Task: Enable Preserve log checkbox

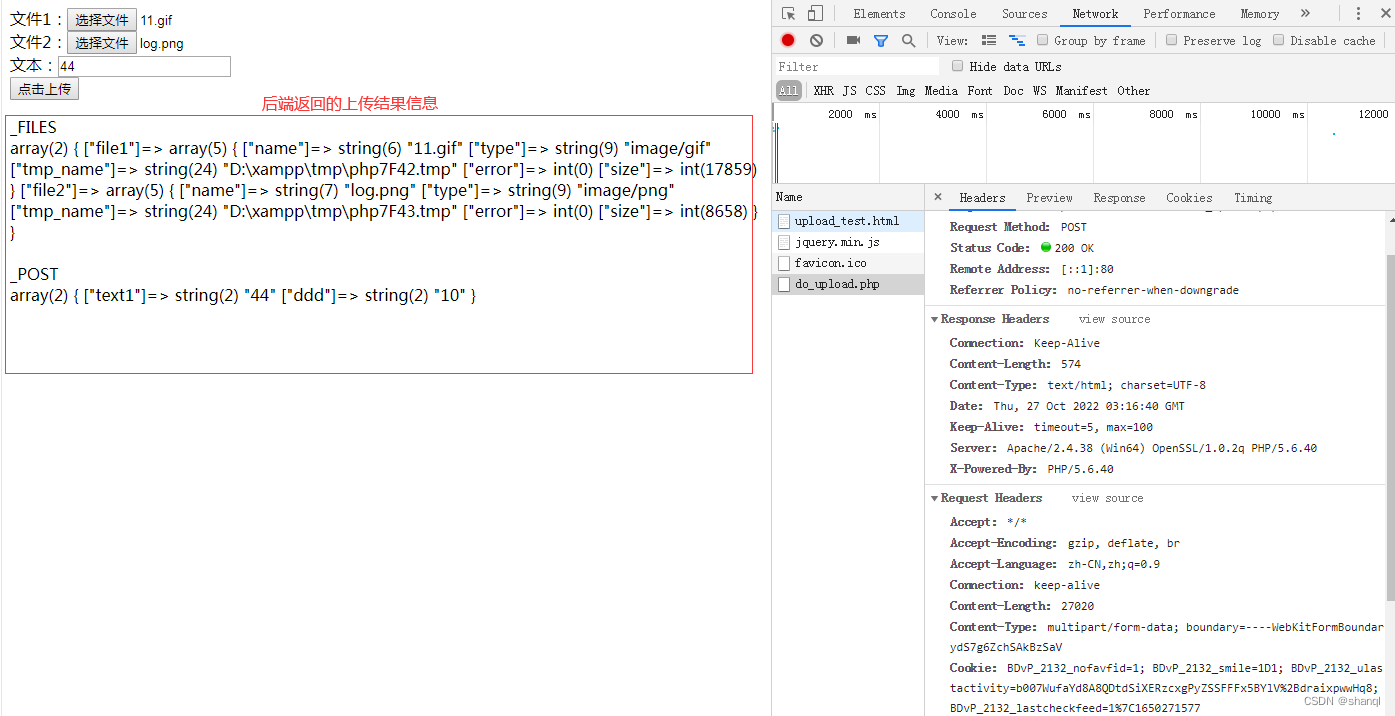Action: 1172,40
